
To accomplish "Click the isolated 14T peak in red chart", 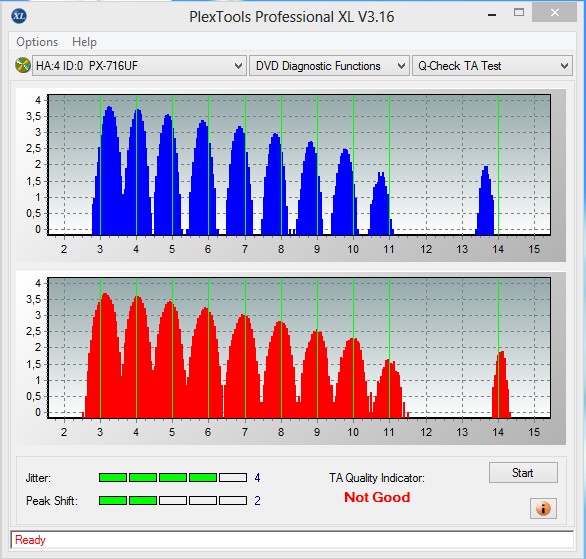I will tap(501, 384).
